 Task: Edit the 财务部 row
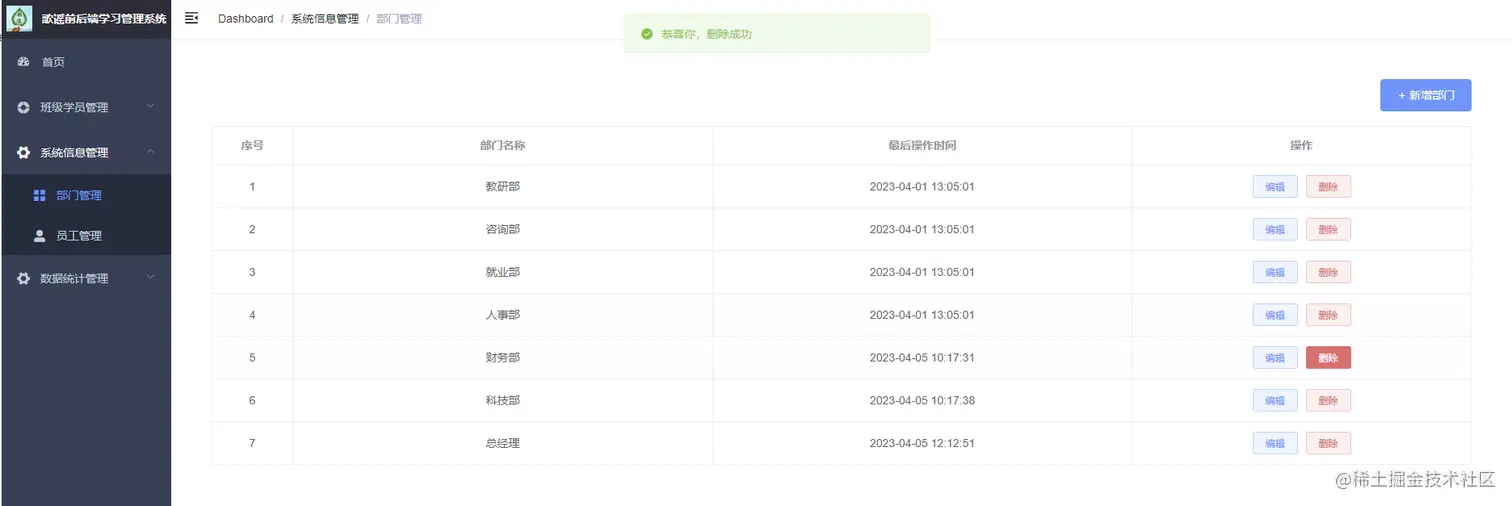pyautogui.click(x=1275, y=358)
